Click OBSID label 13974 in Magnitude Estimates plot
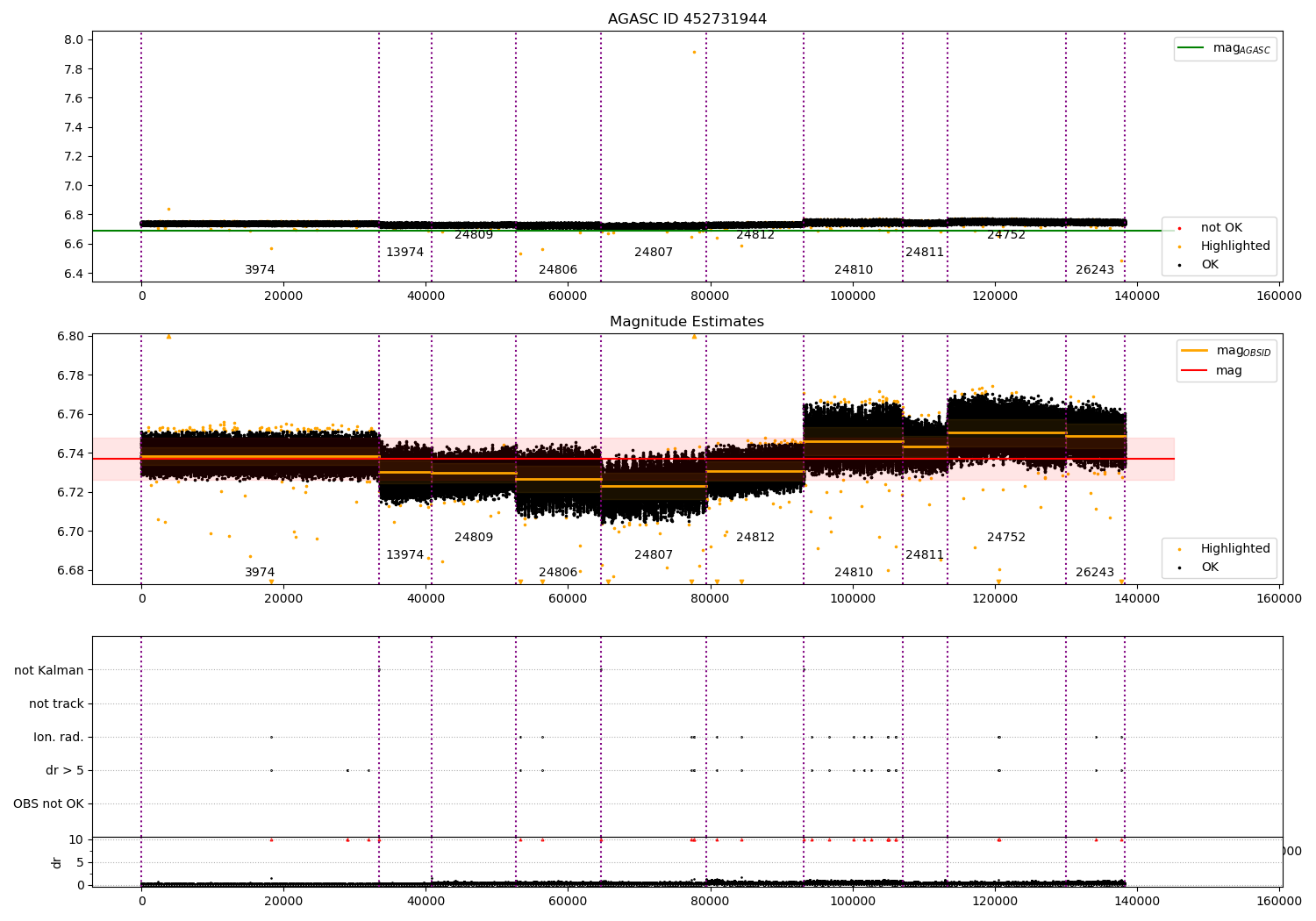This screenshot has width=1316, height=921. [x=405, y=555]
